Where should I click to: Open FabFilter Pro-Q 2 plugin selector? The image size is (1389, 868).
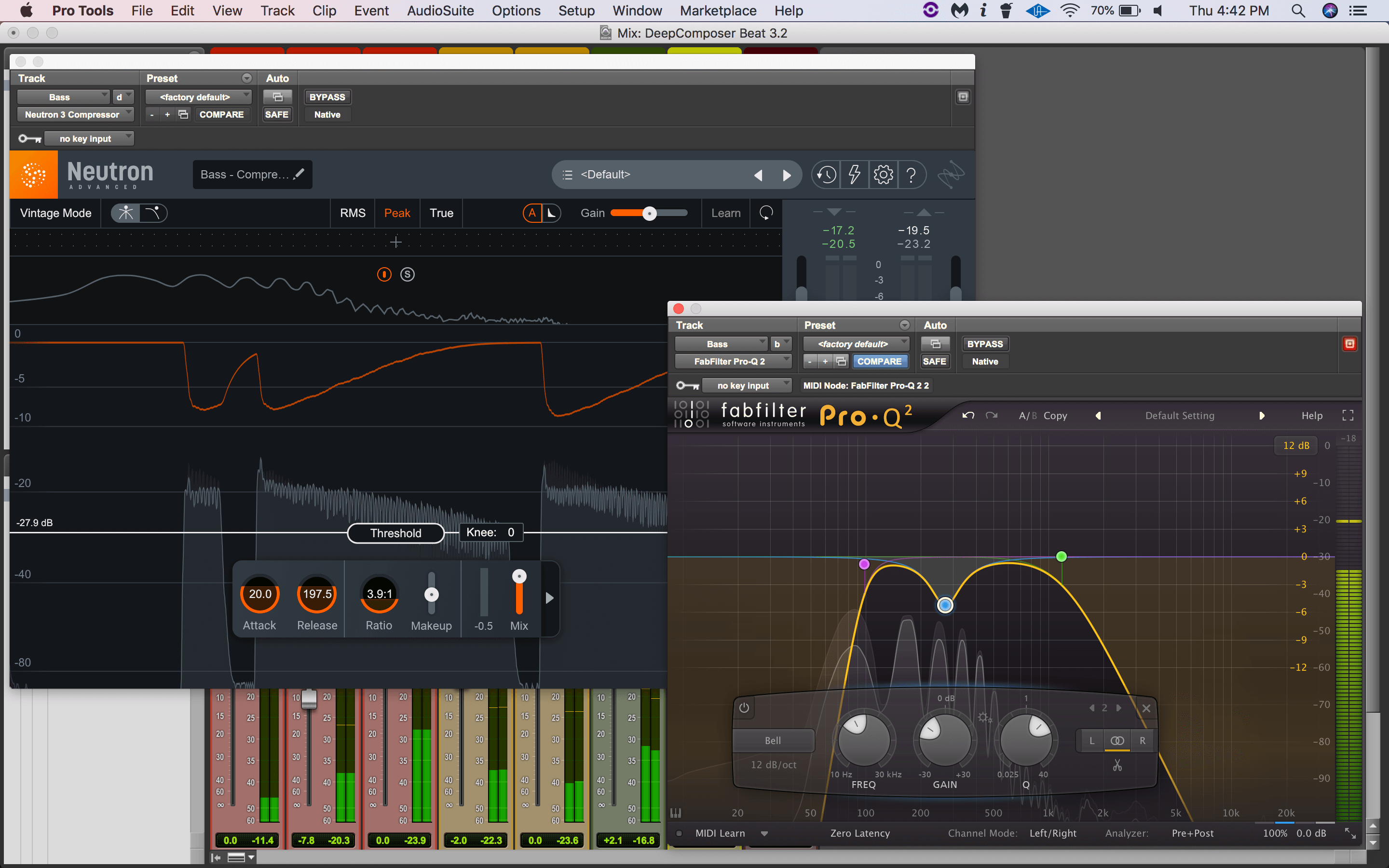click(733, 361)
